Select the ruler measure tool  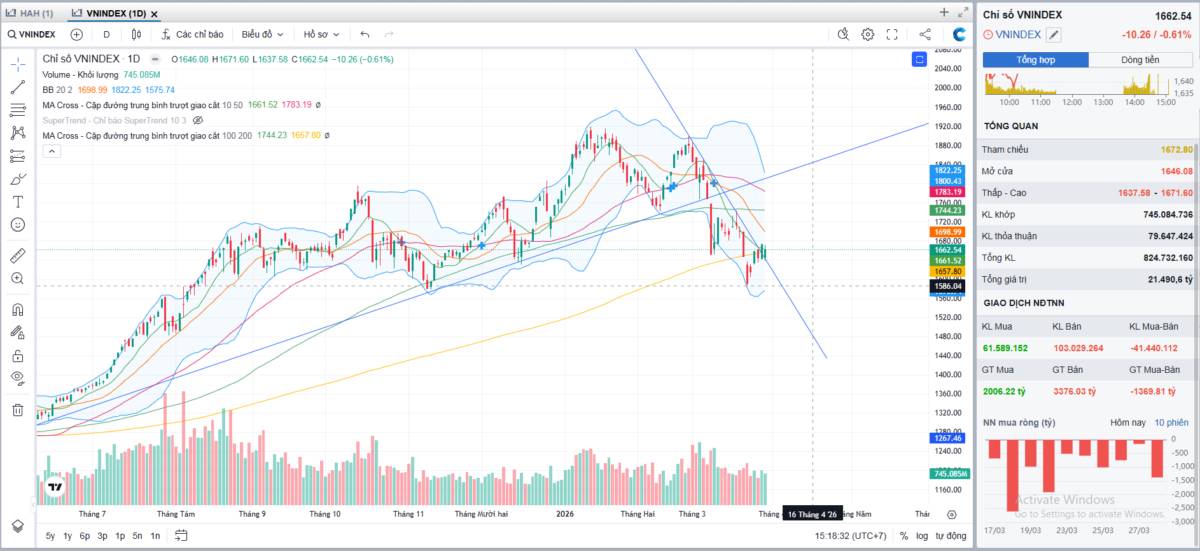[18, 255]
